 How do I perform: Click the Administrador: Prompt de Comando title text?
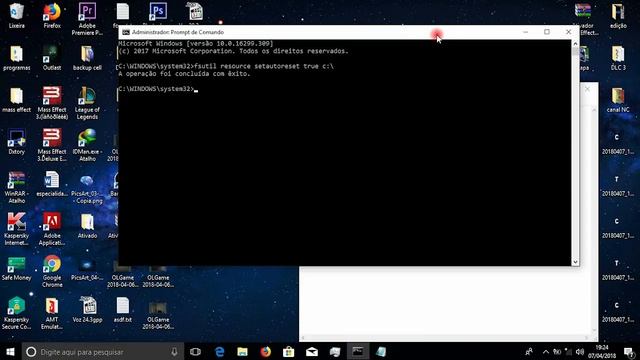[178, 32]
